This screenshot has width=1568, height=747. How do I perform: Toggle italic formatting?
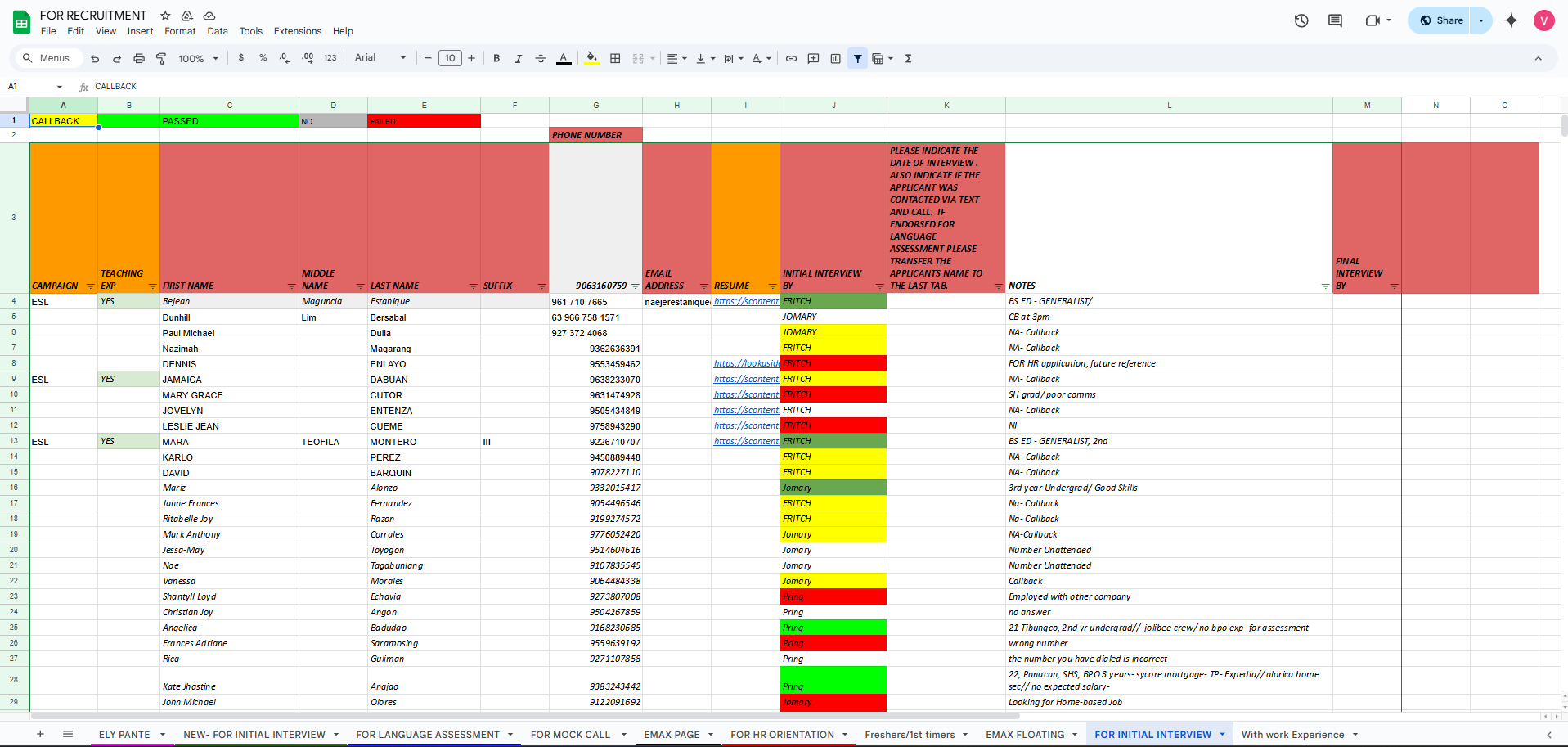[519, 58]
